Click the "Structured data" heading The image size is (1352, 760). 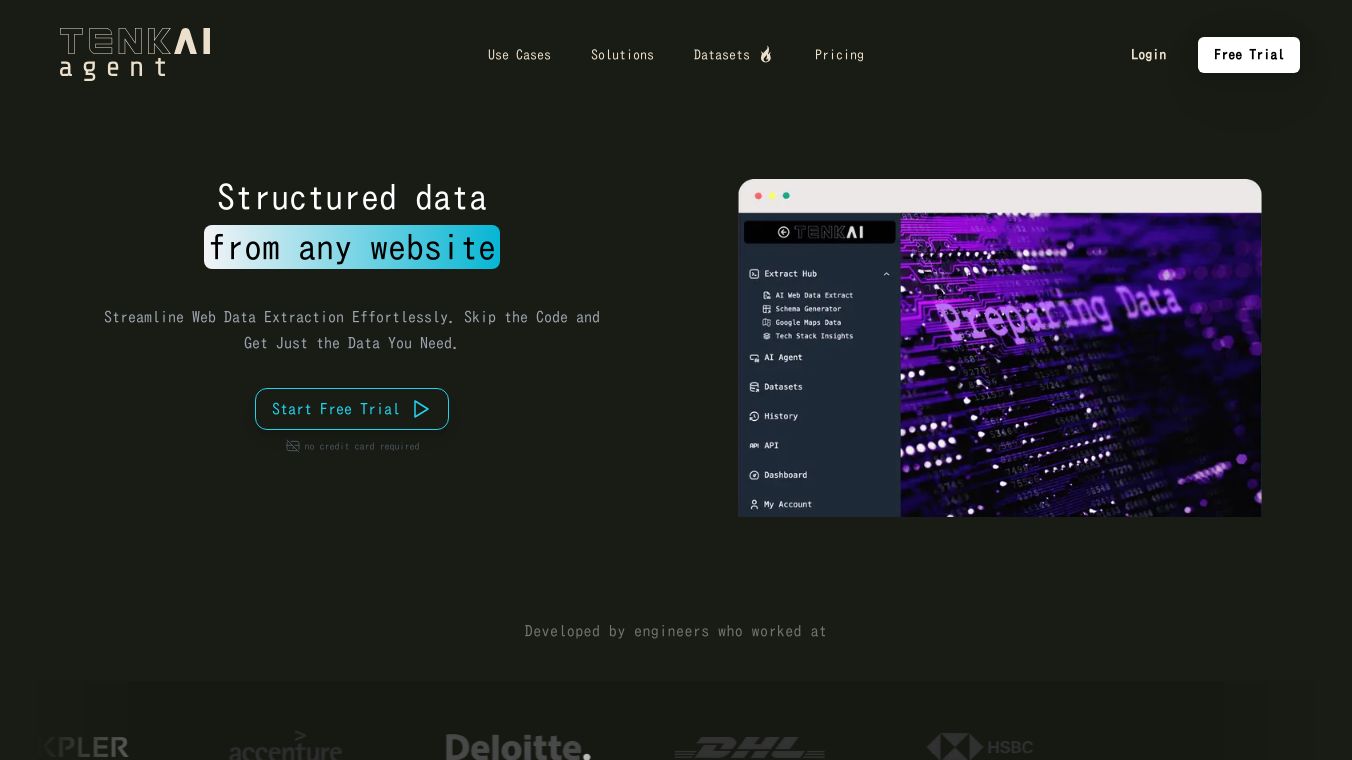pyautogui.click(x=352, y=198)
